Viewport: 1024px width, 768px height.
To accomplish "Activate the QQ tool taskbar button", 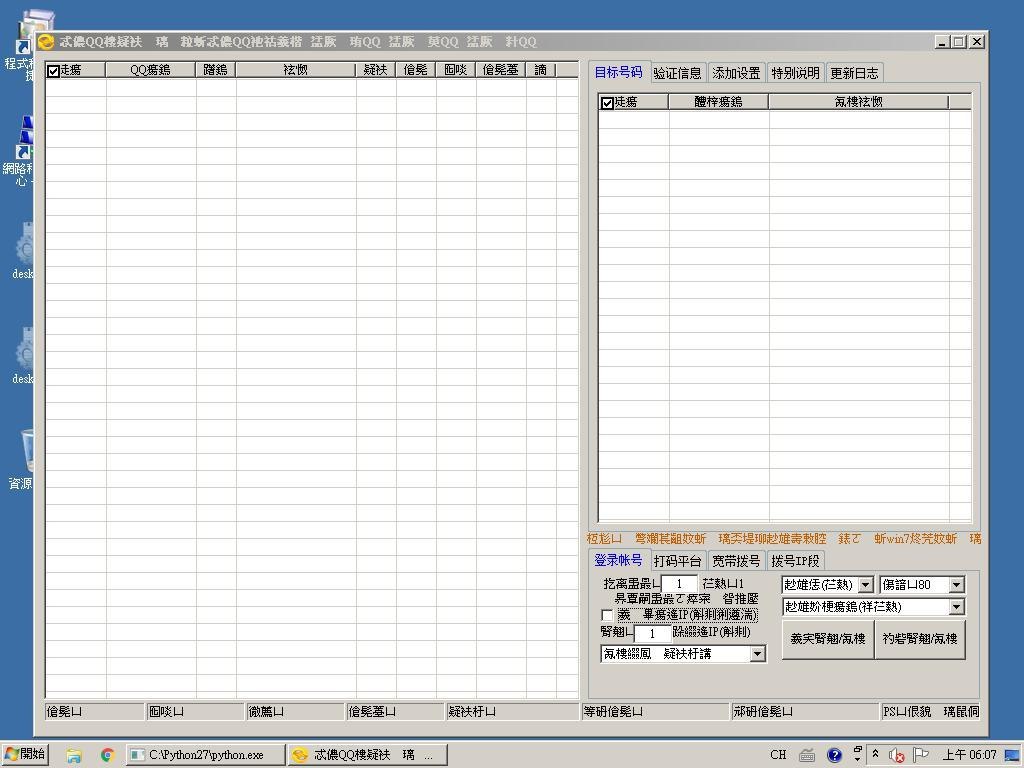I will click(x=368, y=755).
